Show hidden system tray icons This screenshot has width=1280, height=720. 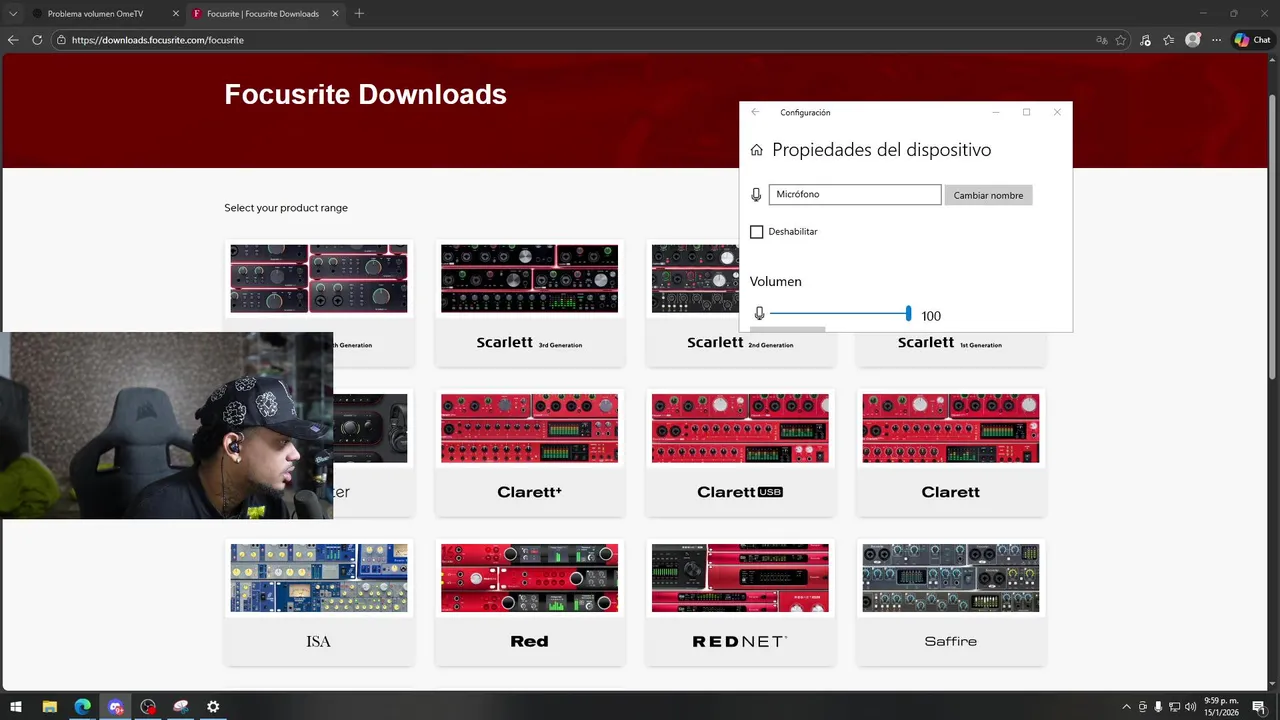point(1127,706)
